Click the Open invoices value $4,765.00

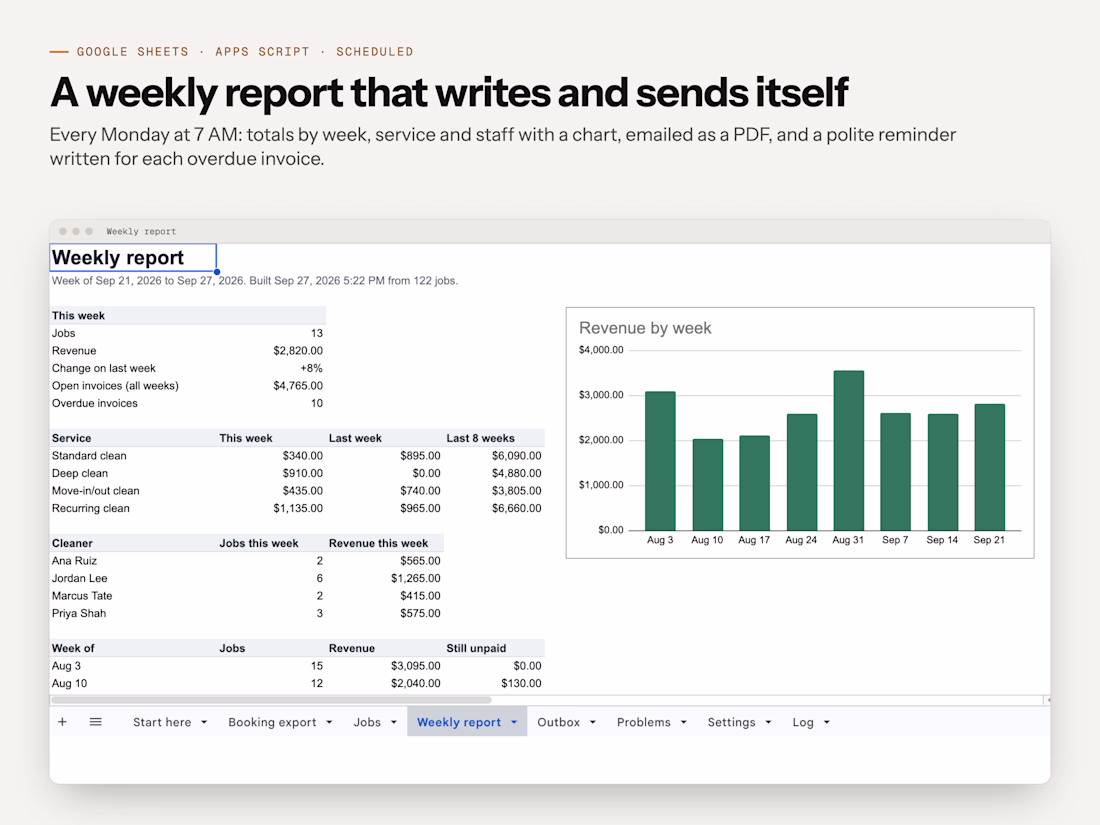click(298, 386)
